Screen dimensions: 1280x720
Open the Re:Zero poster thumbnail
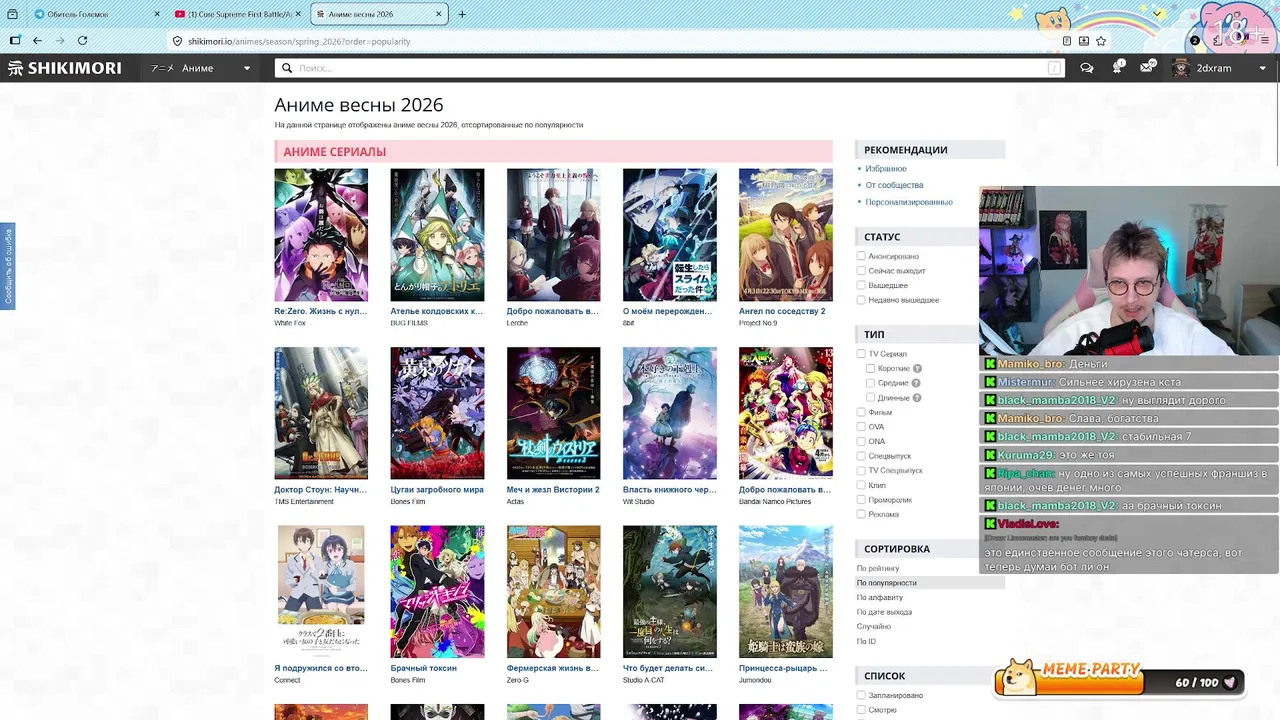tap(321, 235)
